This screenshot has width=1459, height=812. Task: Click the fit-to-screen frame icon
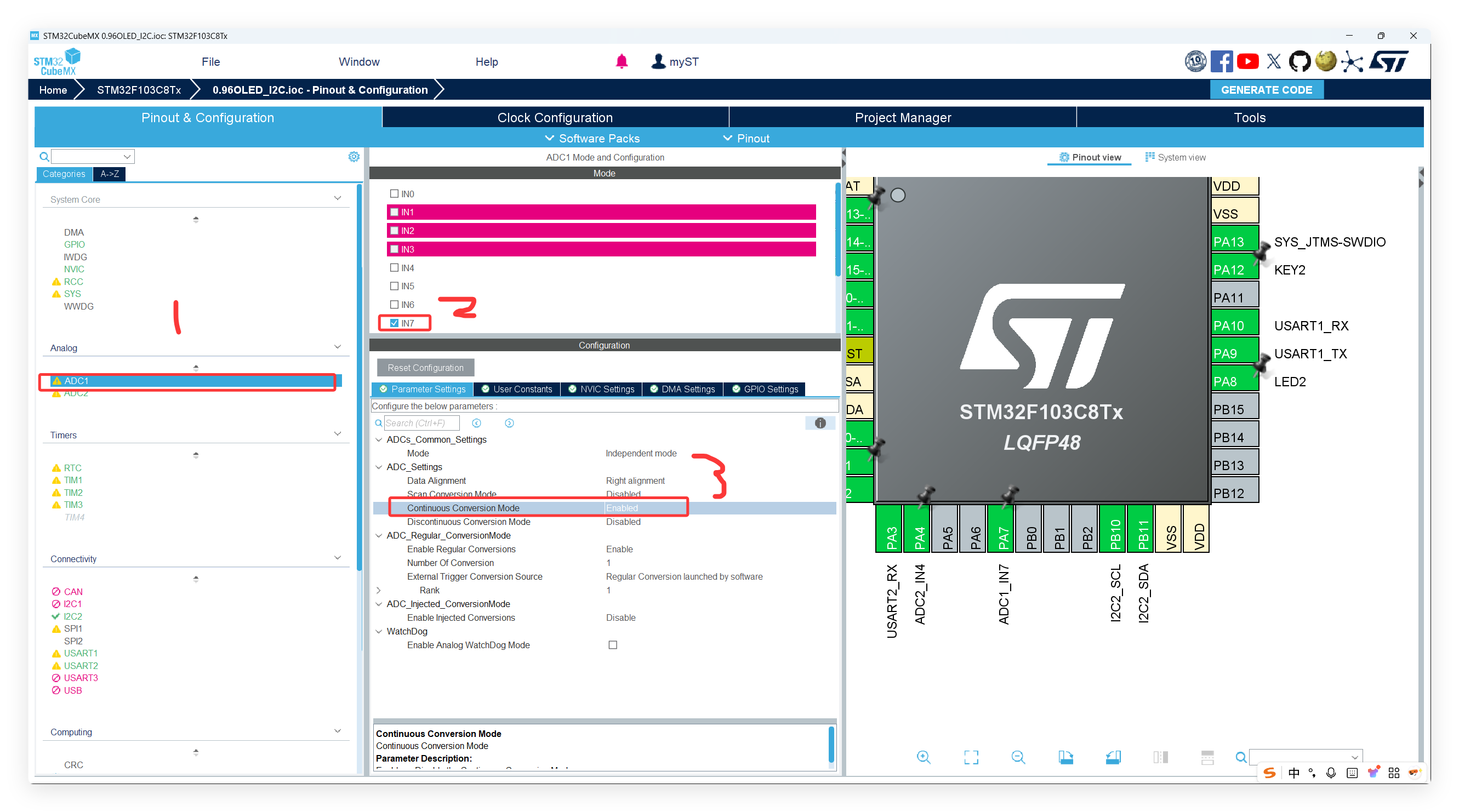971,757
